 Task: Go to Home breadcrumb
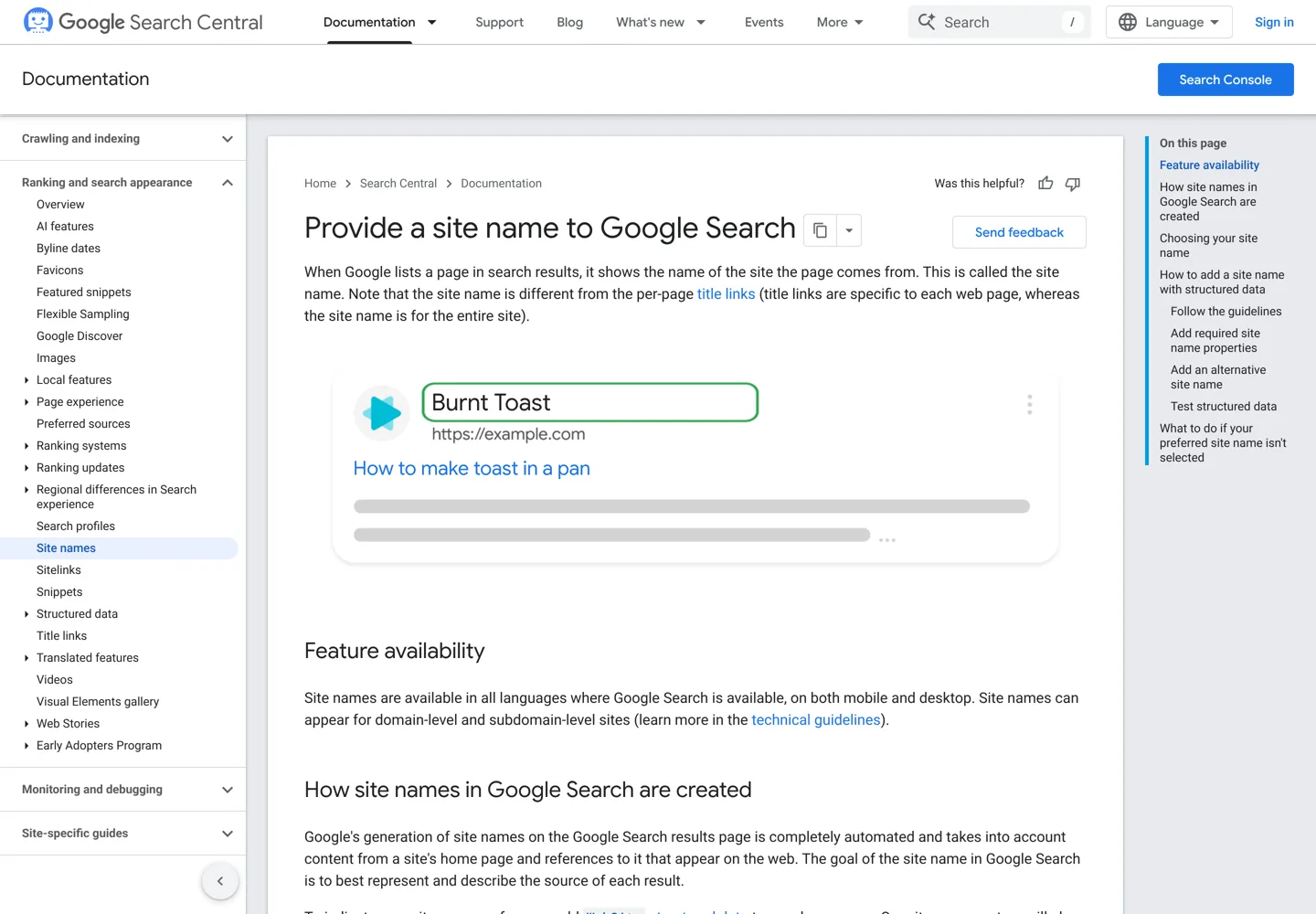[320, 184]
